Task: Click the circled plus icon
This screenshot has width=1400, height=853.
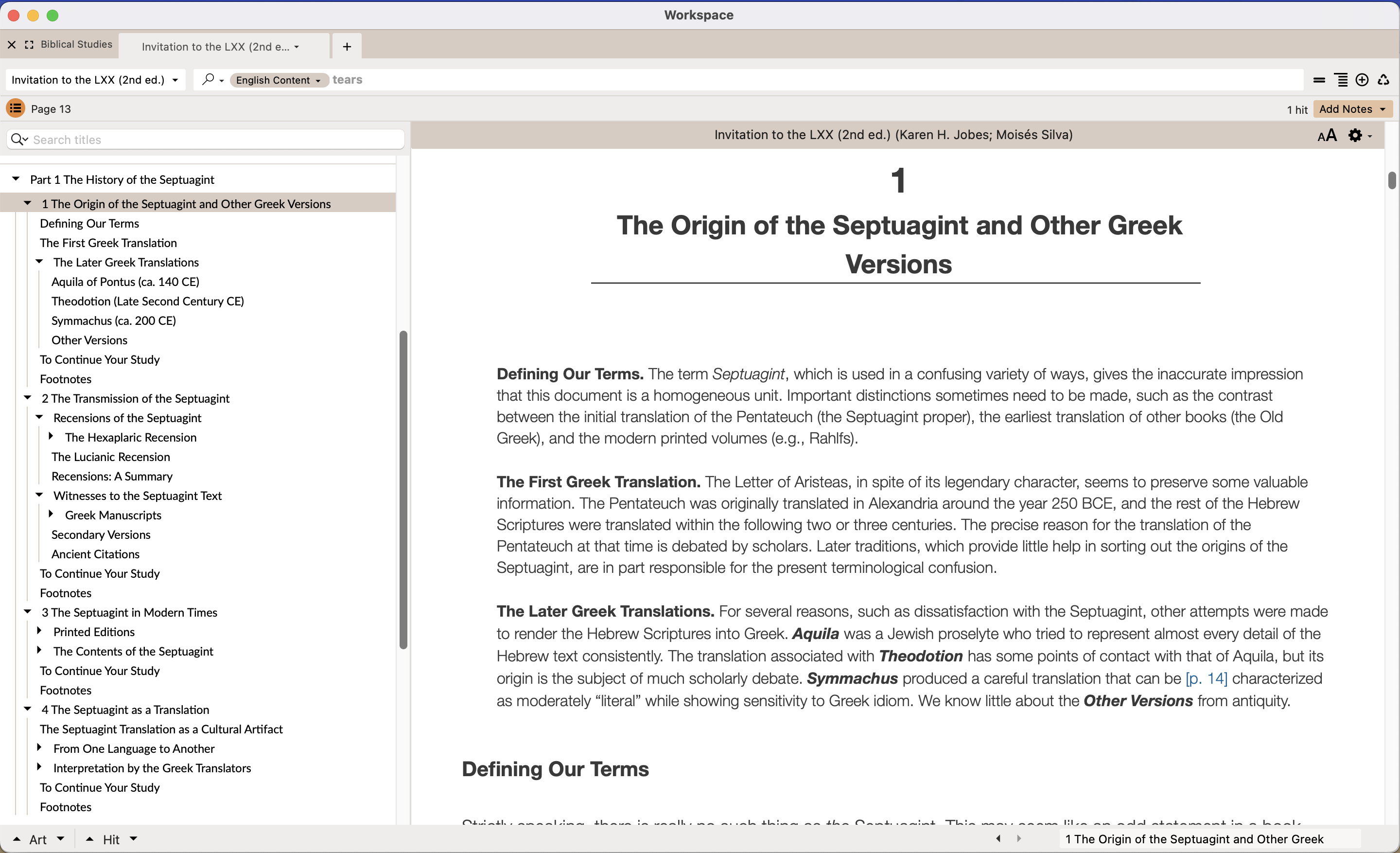Action: pyautogui.click(x=1362, y=80)
